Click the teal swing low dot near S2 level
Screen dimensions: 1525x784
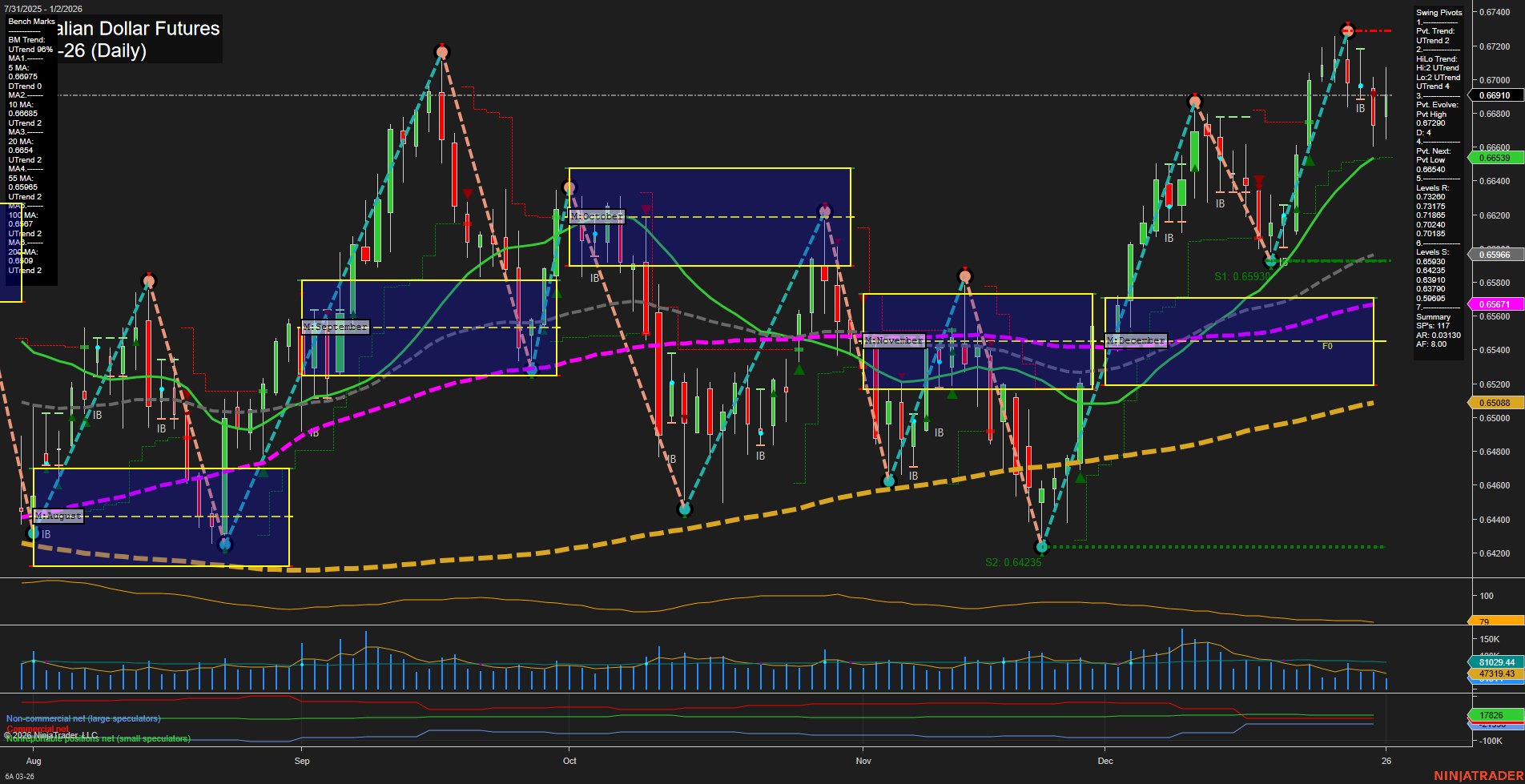point(1042,548)
